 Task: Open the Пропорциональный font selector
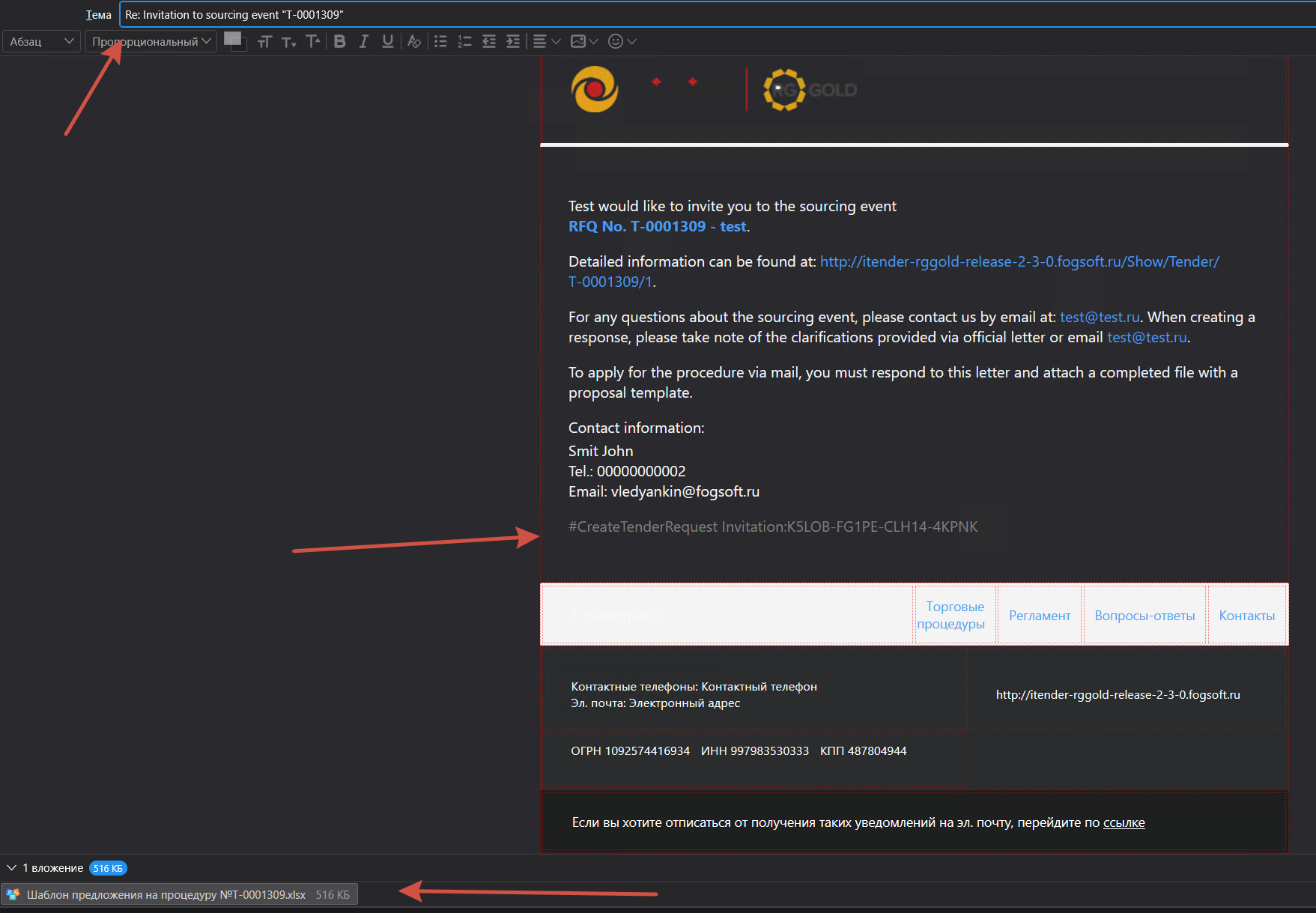pos(150,41)
